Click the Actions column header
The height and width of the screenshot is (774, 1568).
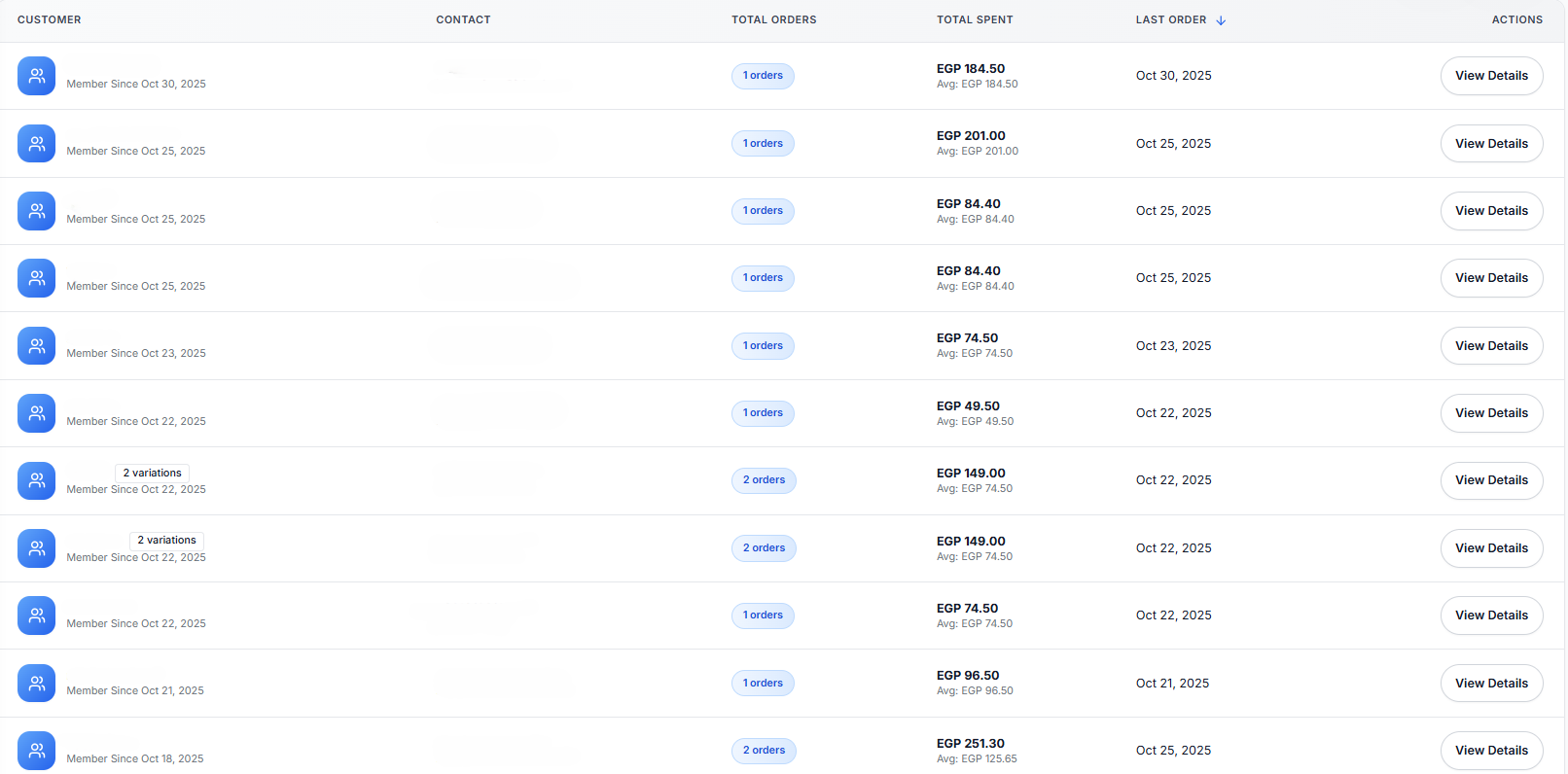1516,19
